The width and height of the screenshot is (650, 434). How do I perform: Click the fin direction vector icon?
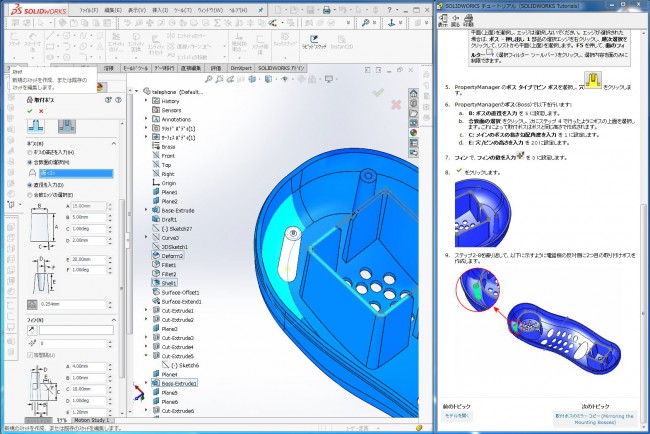32,330
